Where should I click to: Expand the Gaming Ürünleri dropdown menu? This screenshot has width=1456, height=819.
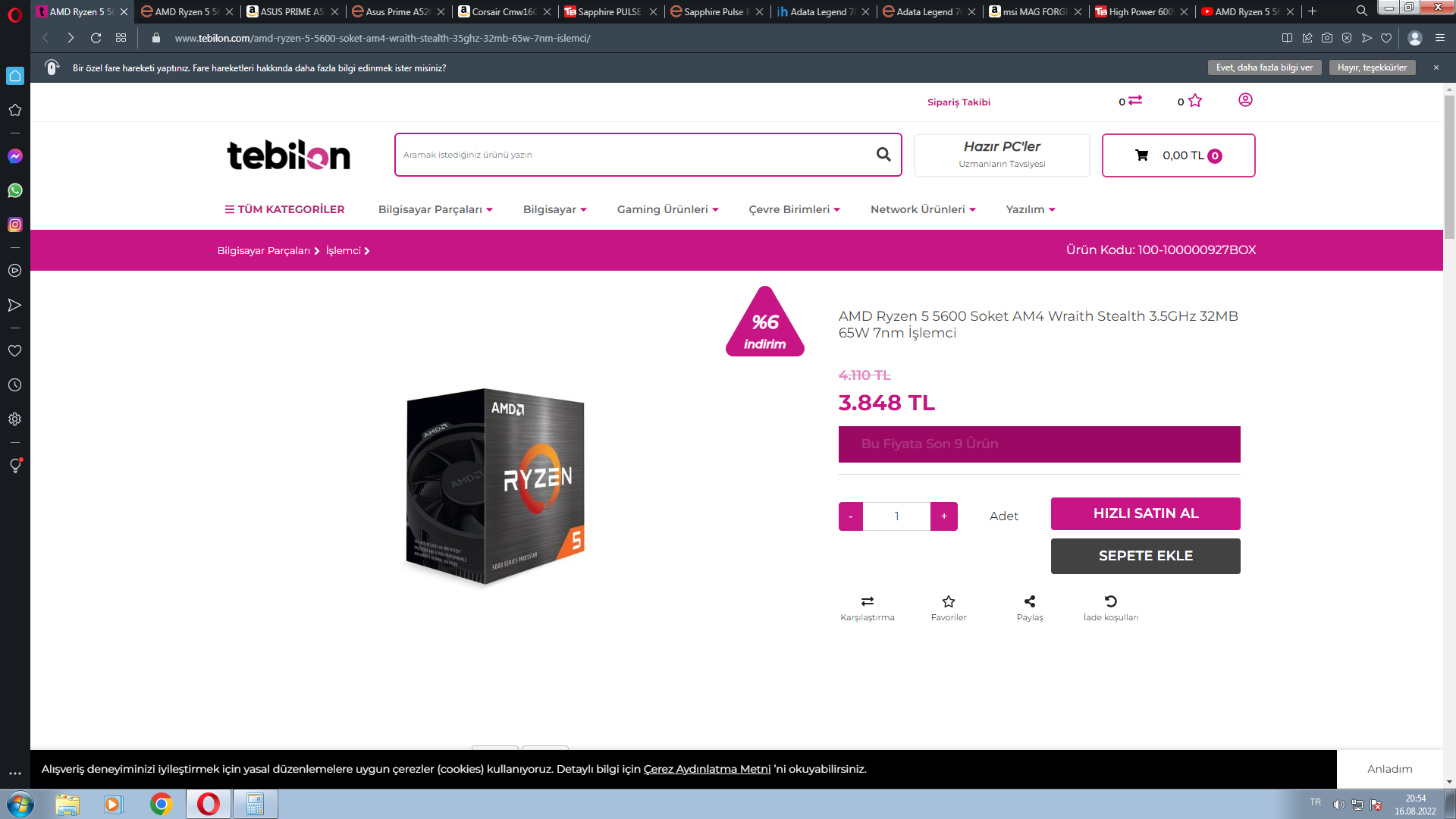(667, 209)
